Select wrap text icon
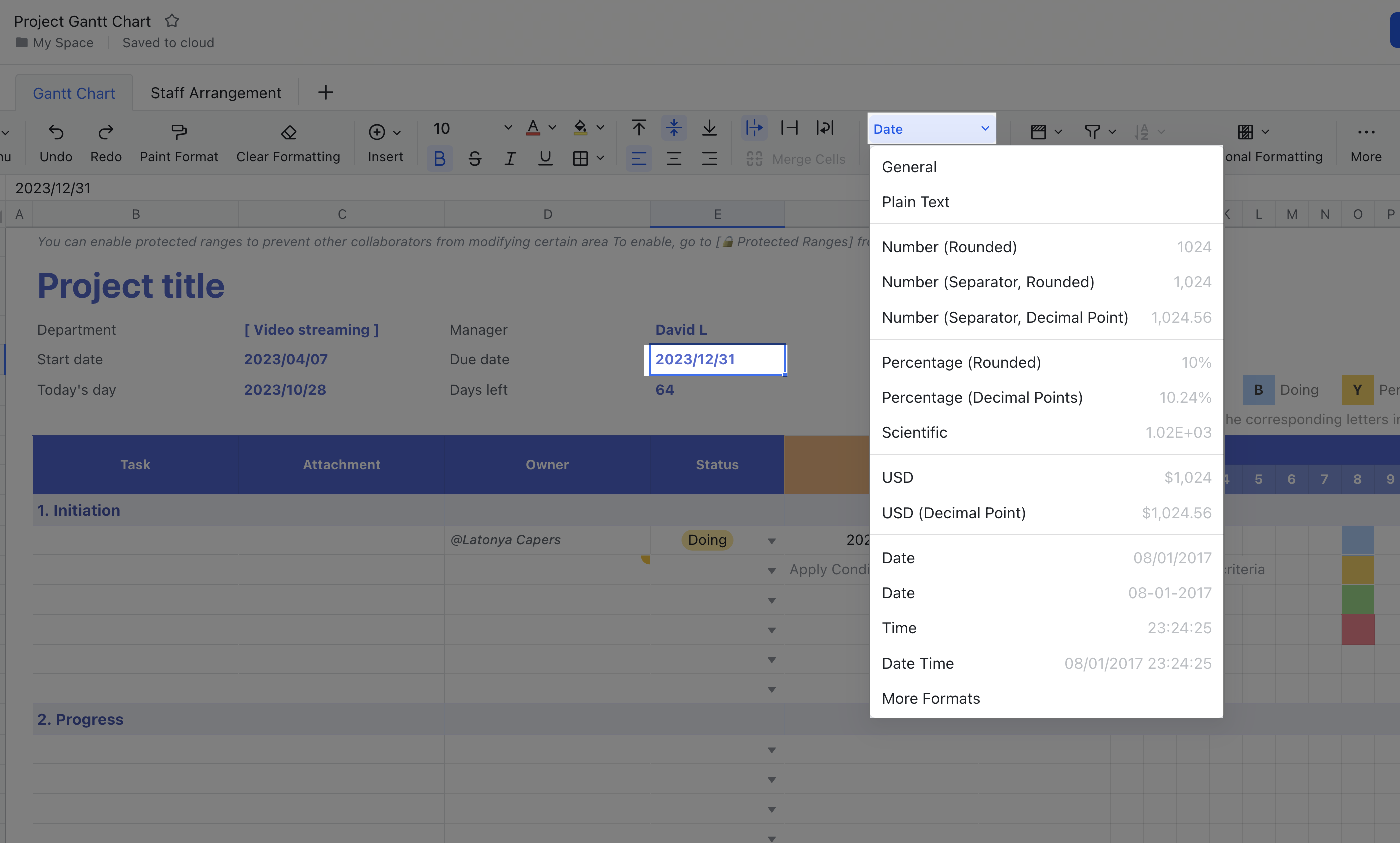1400x843 pixels. 824,128
